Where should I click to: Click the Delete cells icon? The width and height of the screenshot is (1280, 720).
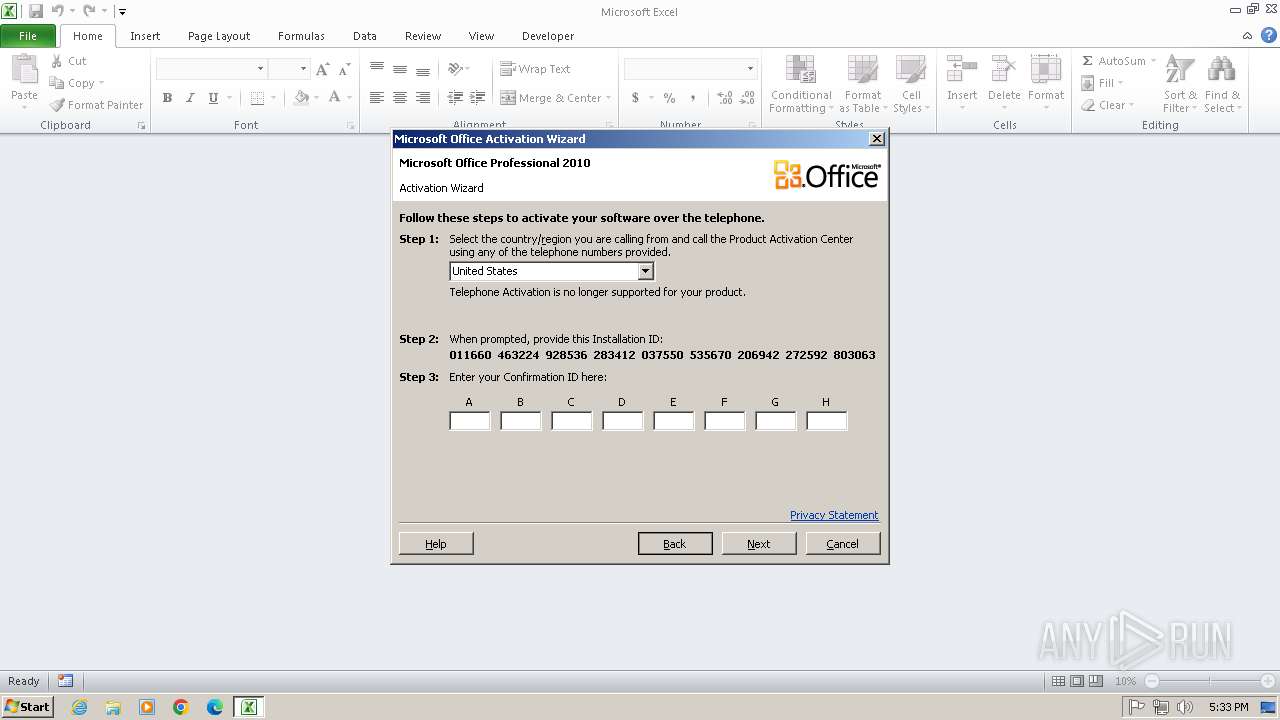pos(1004,69)
